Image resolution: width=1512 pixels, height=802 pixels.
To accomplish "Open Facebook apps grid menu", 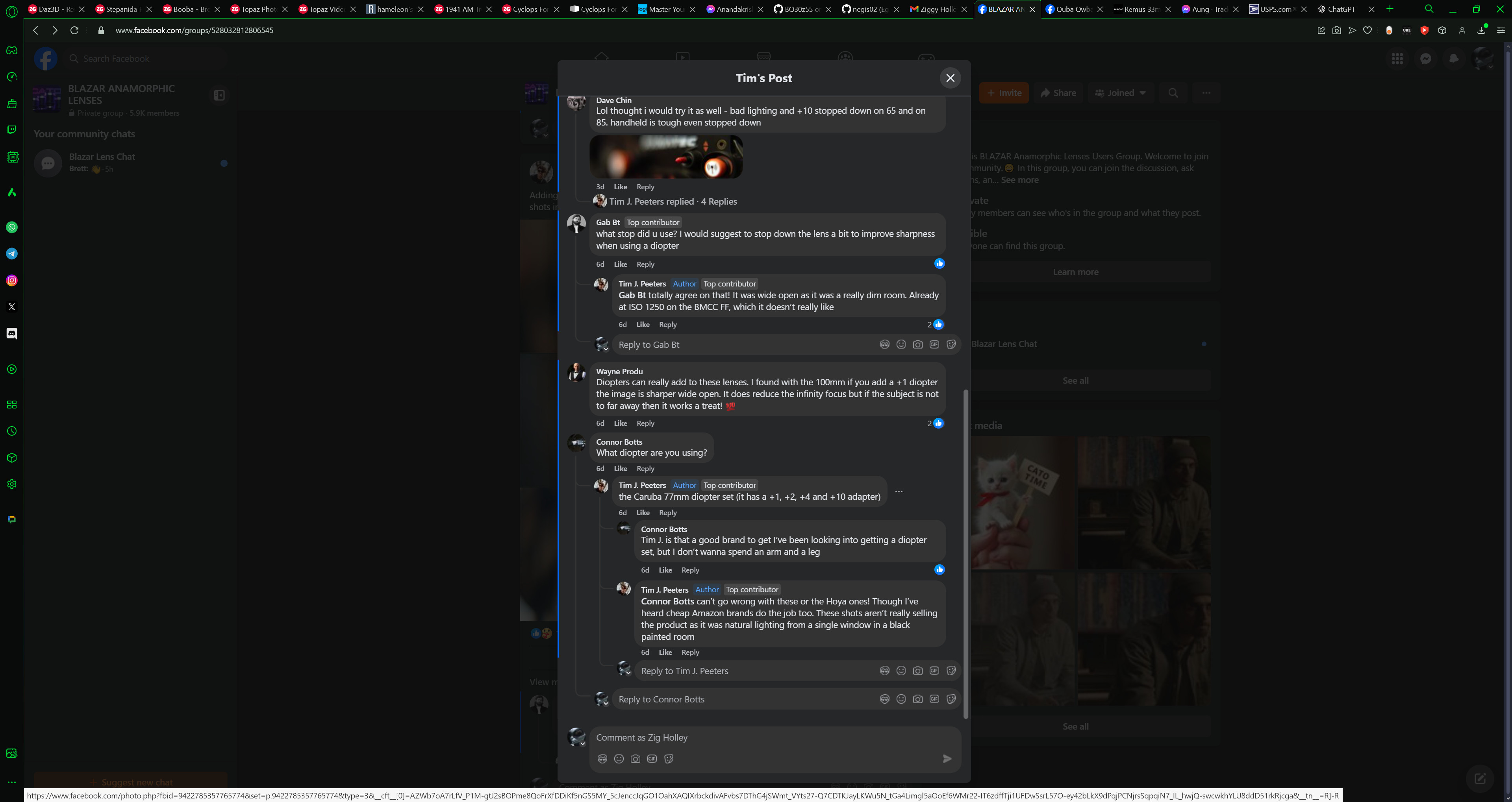I will pos(1397,58).
